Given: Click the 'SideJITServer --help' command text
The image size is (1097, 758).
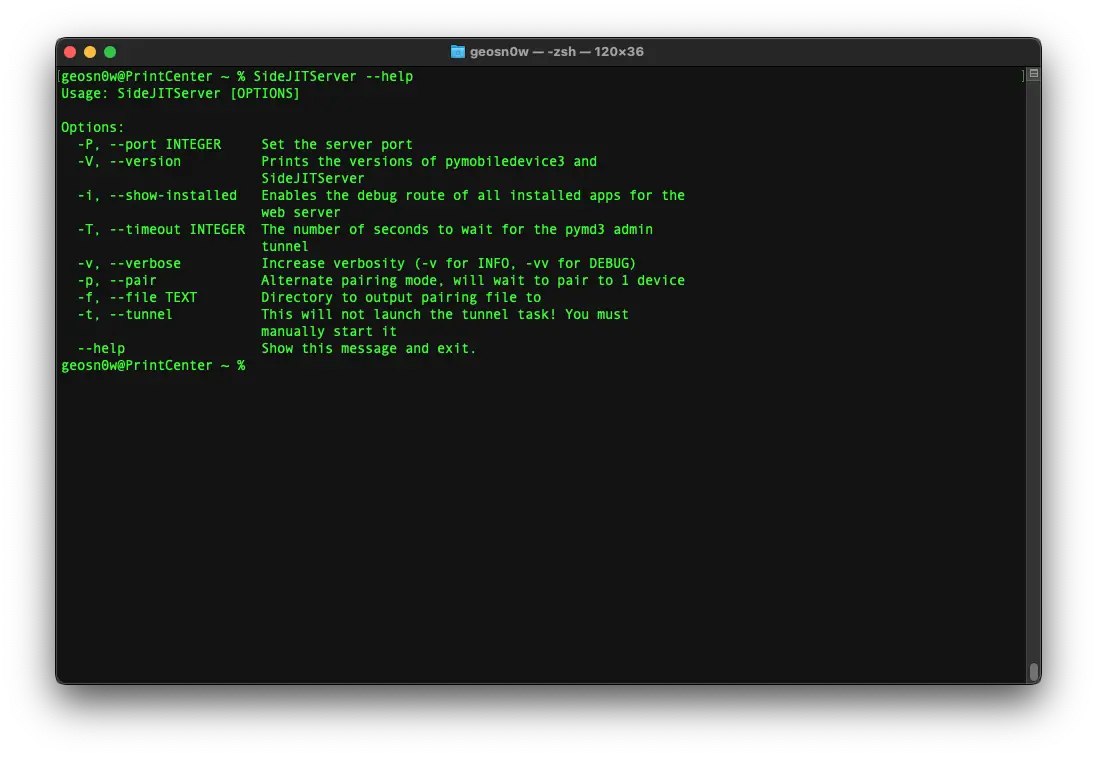Looking at the screenshot, I should tap(333, 76).
